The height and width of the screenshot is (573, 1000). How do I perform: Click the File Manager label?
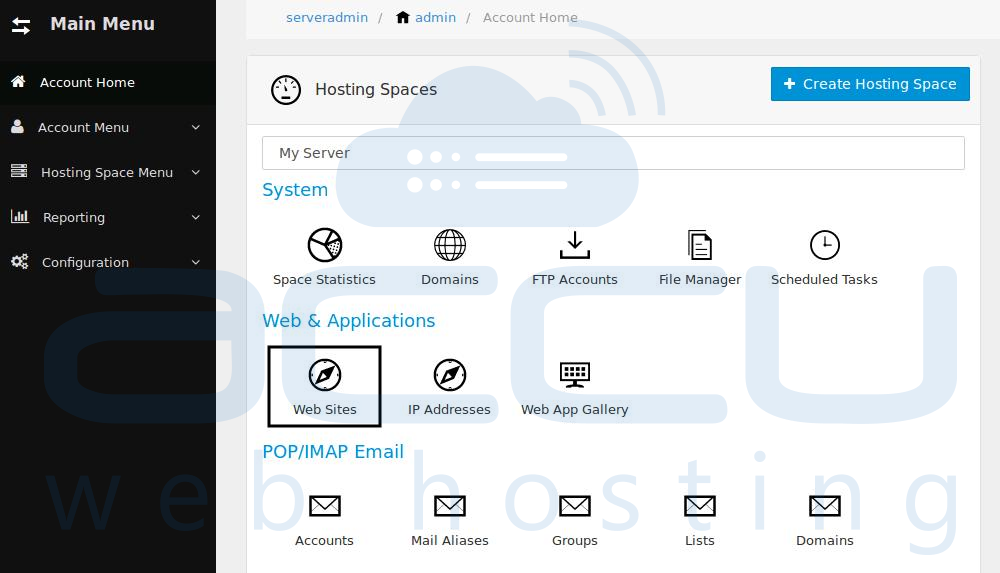700,279
